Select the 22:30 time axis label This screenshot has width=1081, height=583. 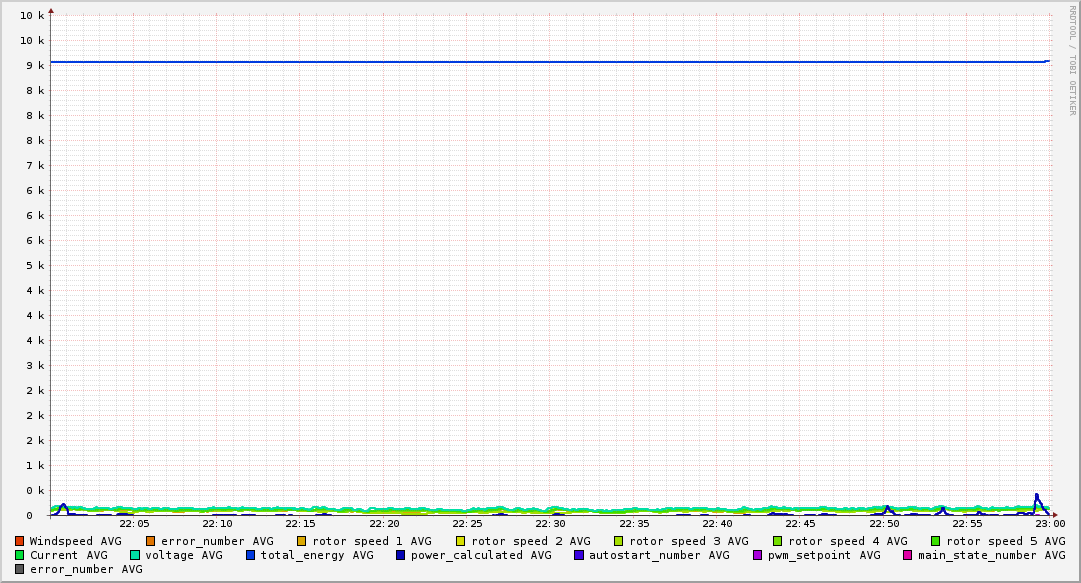point(550,523)
